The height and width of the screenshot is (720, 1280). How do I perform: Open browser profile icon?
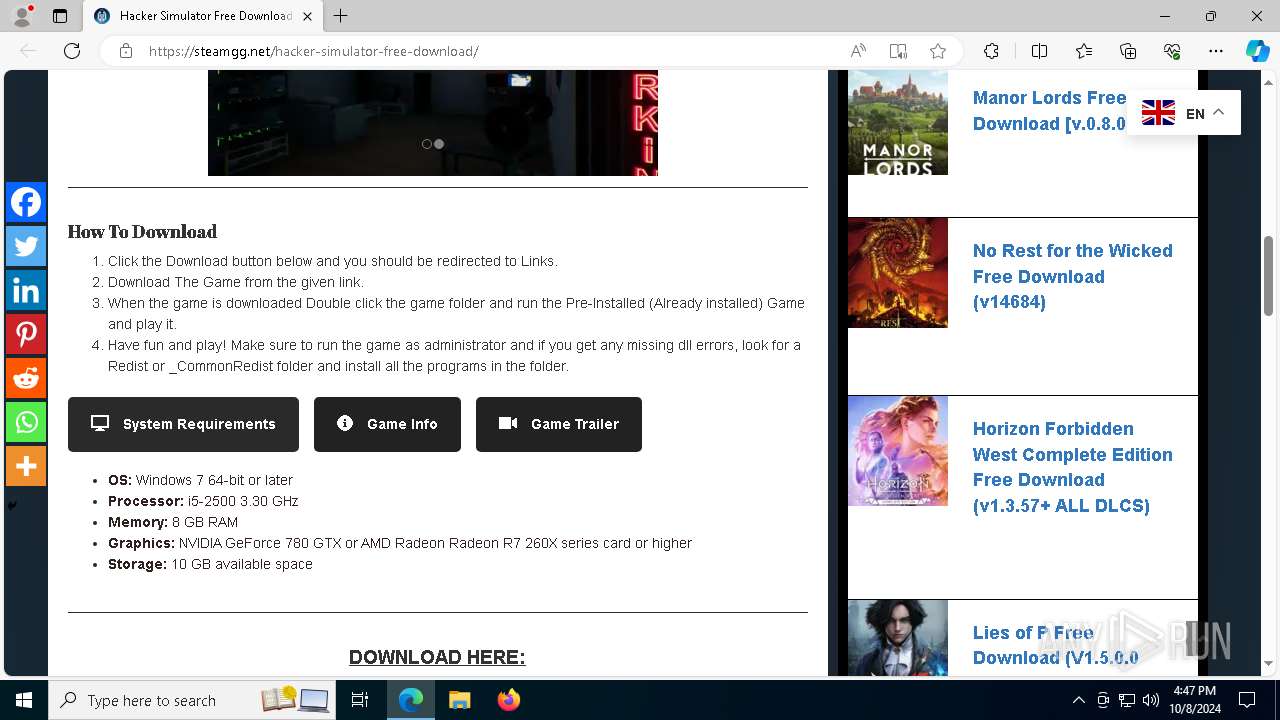click(22, 16)
